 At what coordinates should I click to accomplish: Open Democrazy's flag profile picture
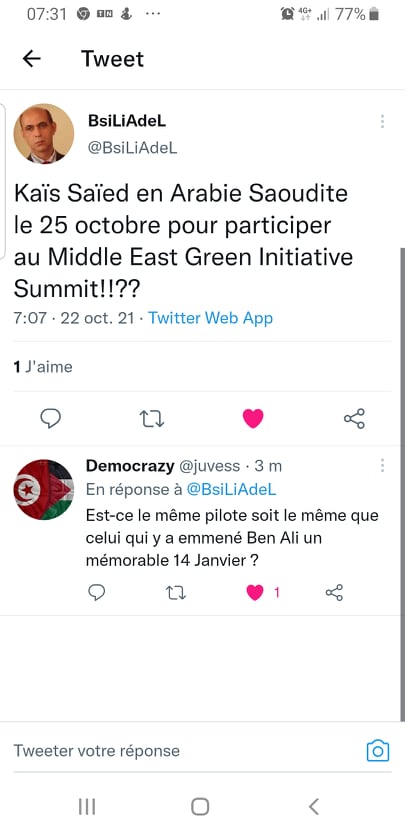(44, 489)
